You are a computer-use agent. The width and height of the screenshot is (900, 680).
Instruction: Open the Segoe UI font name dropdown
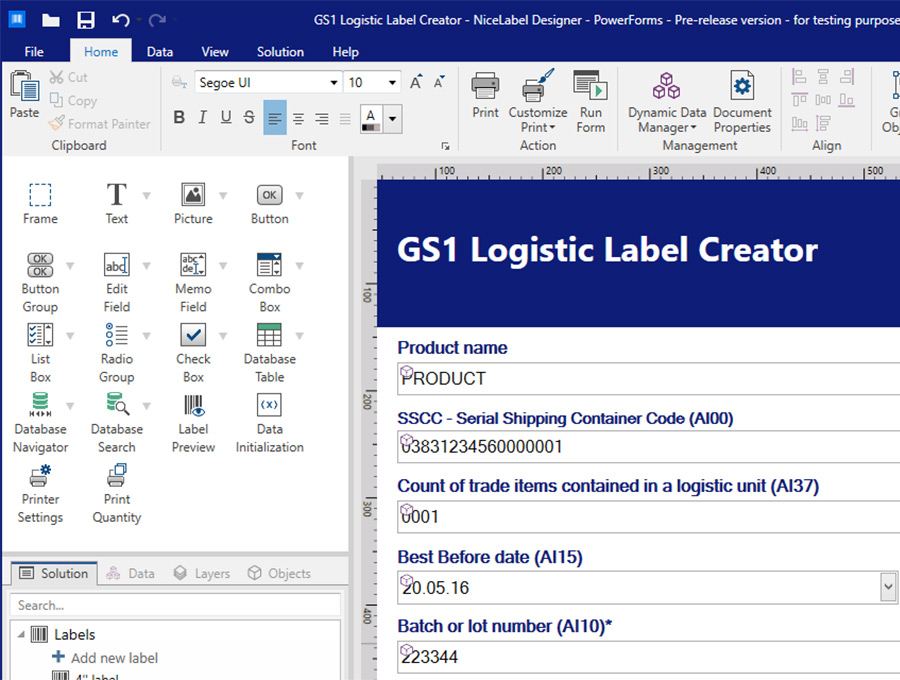click(333, 82)
